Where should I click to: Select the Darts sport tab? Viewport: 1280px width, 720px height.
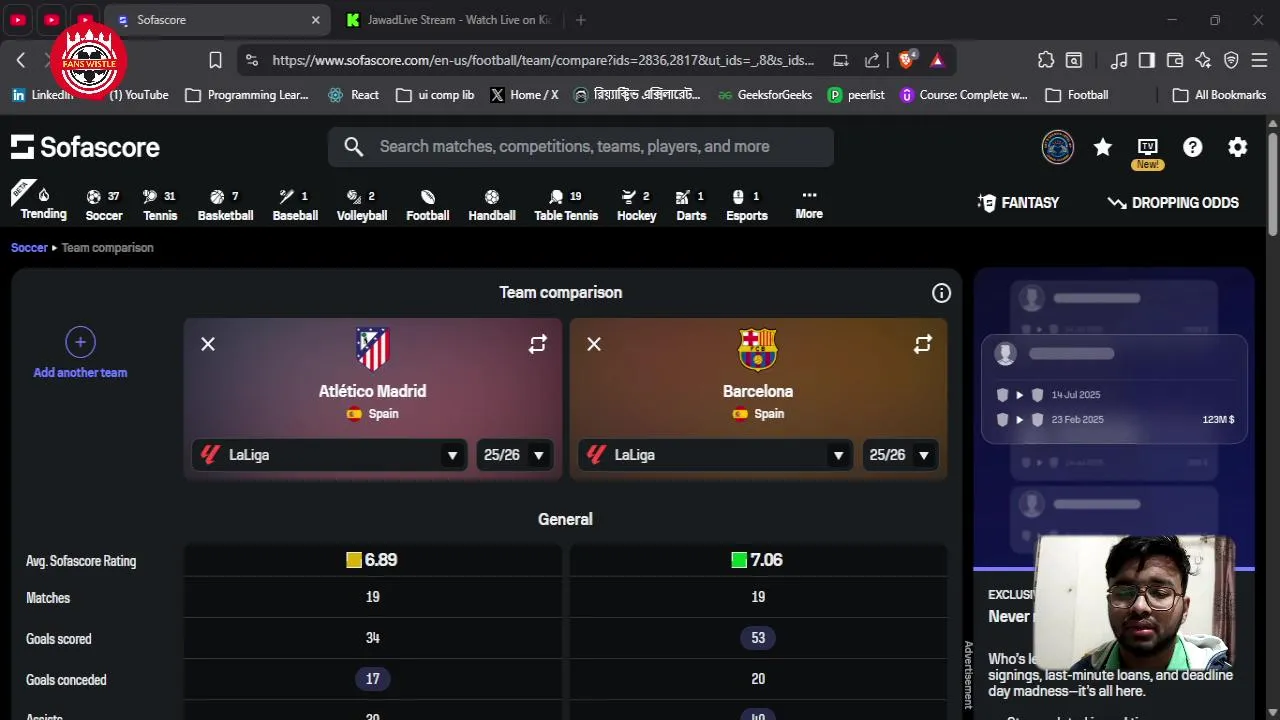(x=691, y=205)
